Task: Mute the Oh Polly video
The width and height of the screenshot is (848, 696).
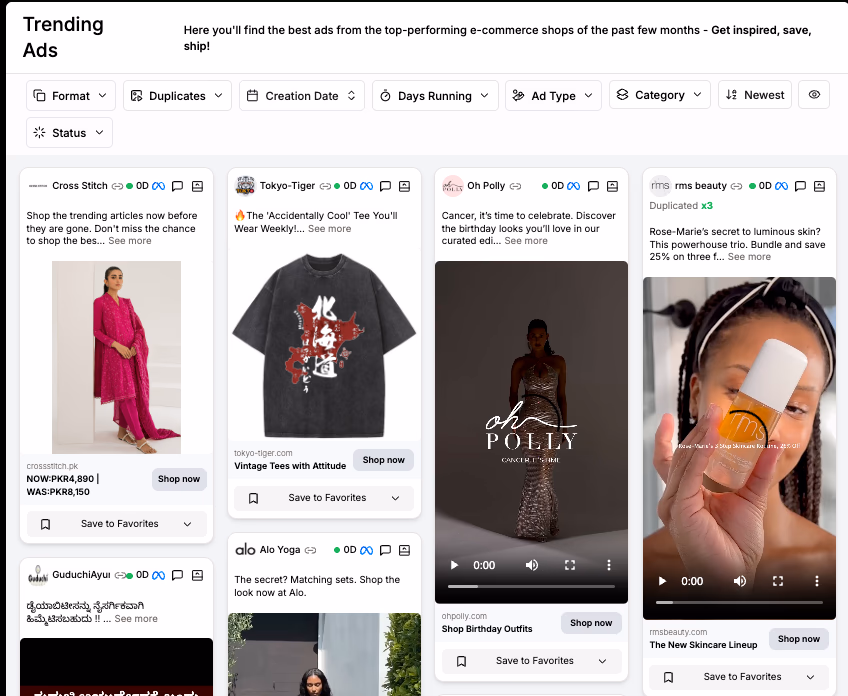Action: point(532,565)
